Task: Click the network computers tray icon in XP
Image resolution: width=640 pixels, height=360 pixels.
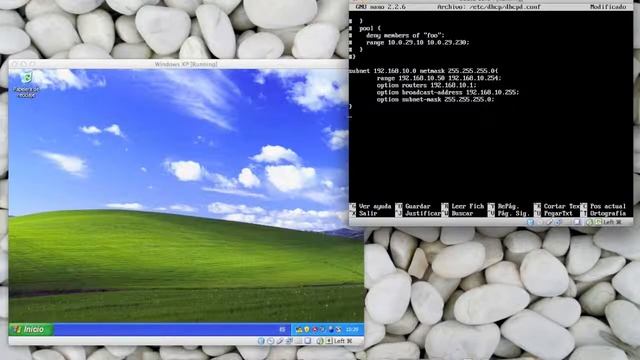Action: tap(299, 330)
